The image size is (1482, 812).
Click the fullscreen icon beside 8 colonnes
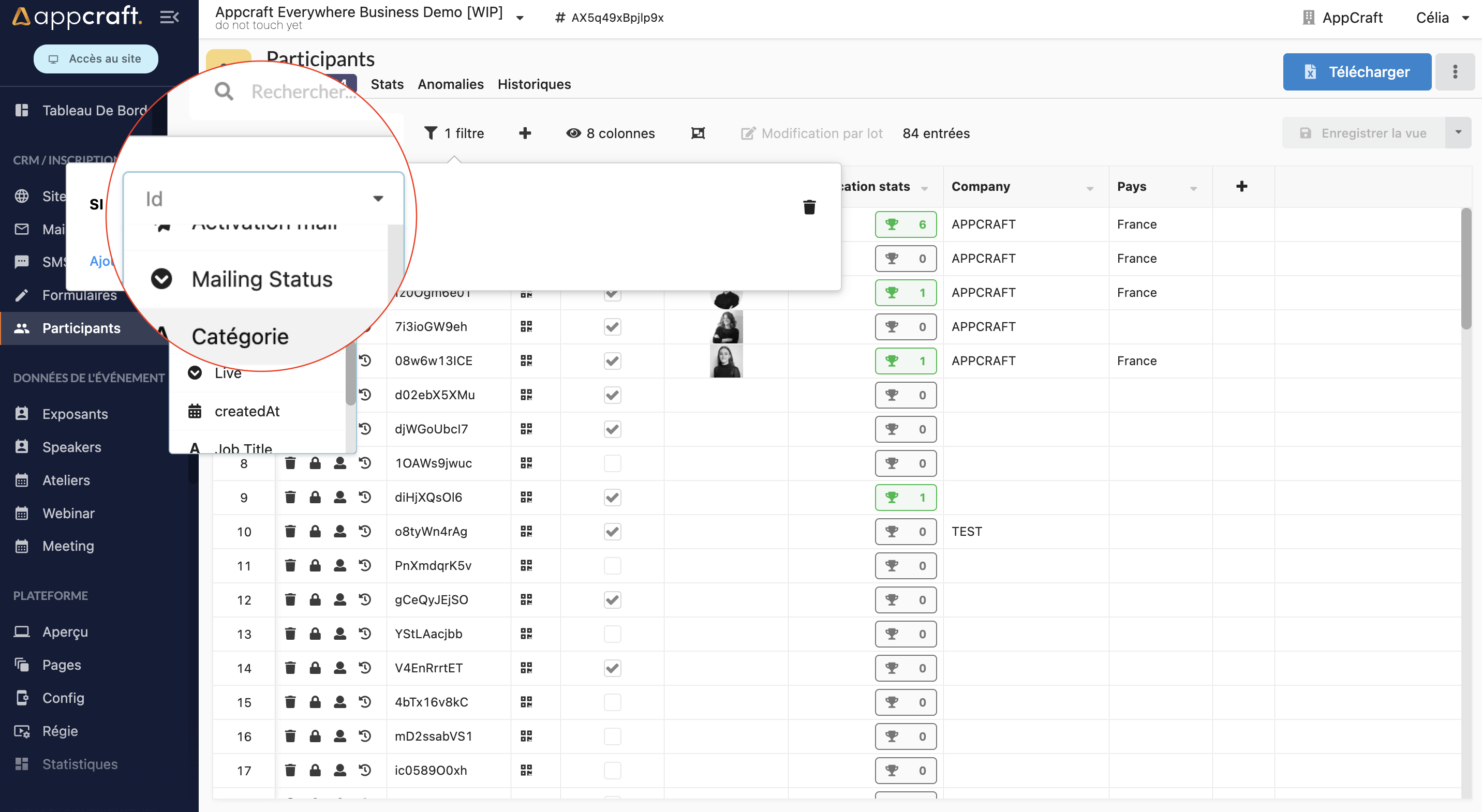click(x=698, y=133)
